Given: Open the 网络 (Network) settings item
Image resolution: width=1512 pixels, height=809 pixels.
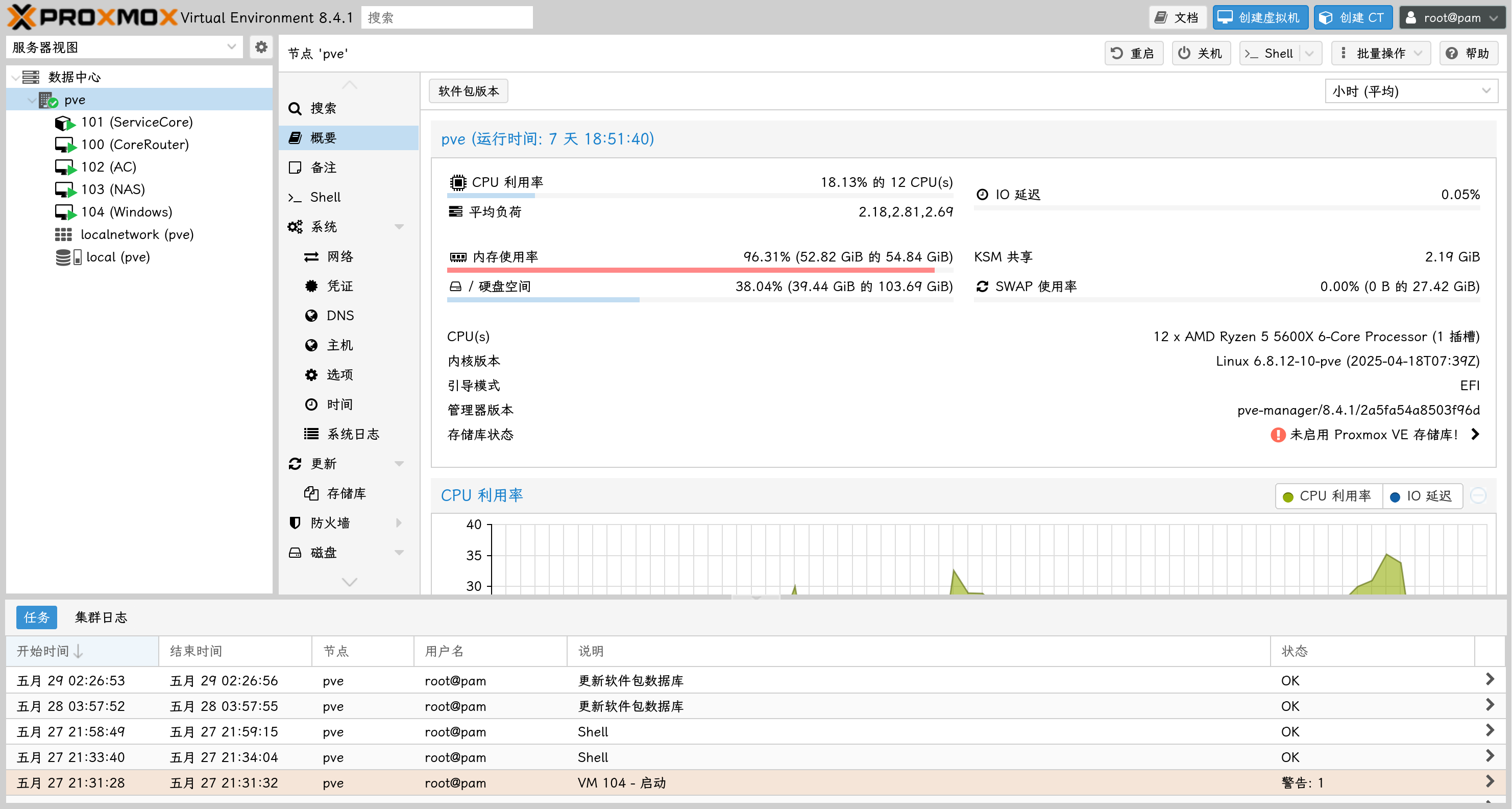Looking at the screenshot, I should coord(339,256).
